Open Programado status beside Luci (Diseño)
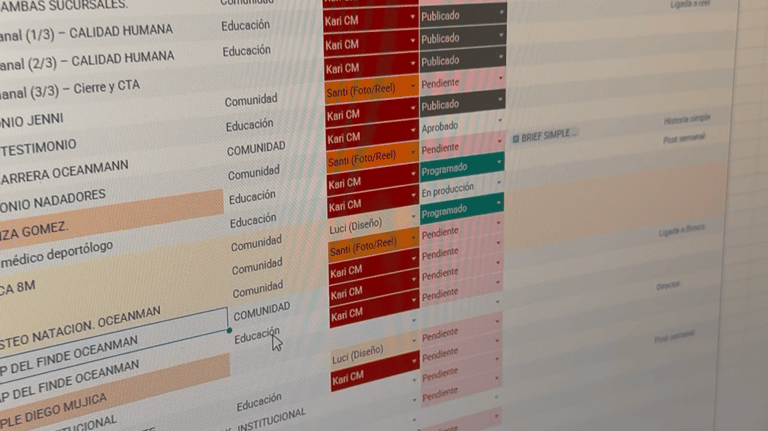Screen dimensions: 768x431 point(462,211)
